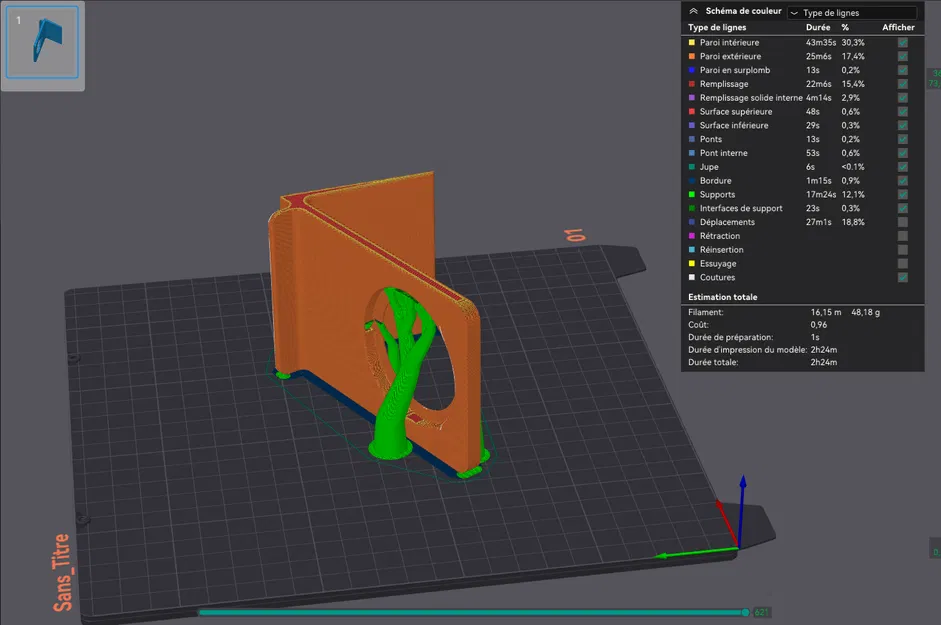Viewport: 941px width, 625px height.
Task: Click the yellow Essuyage color swatch
Action: click(691, 264)
